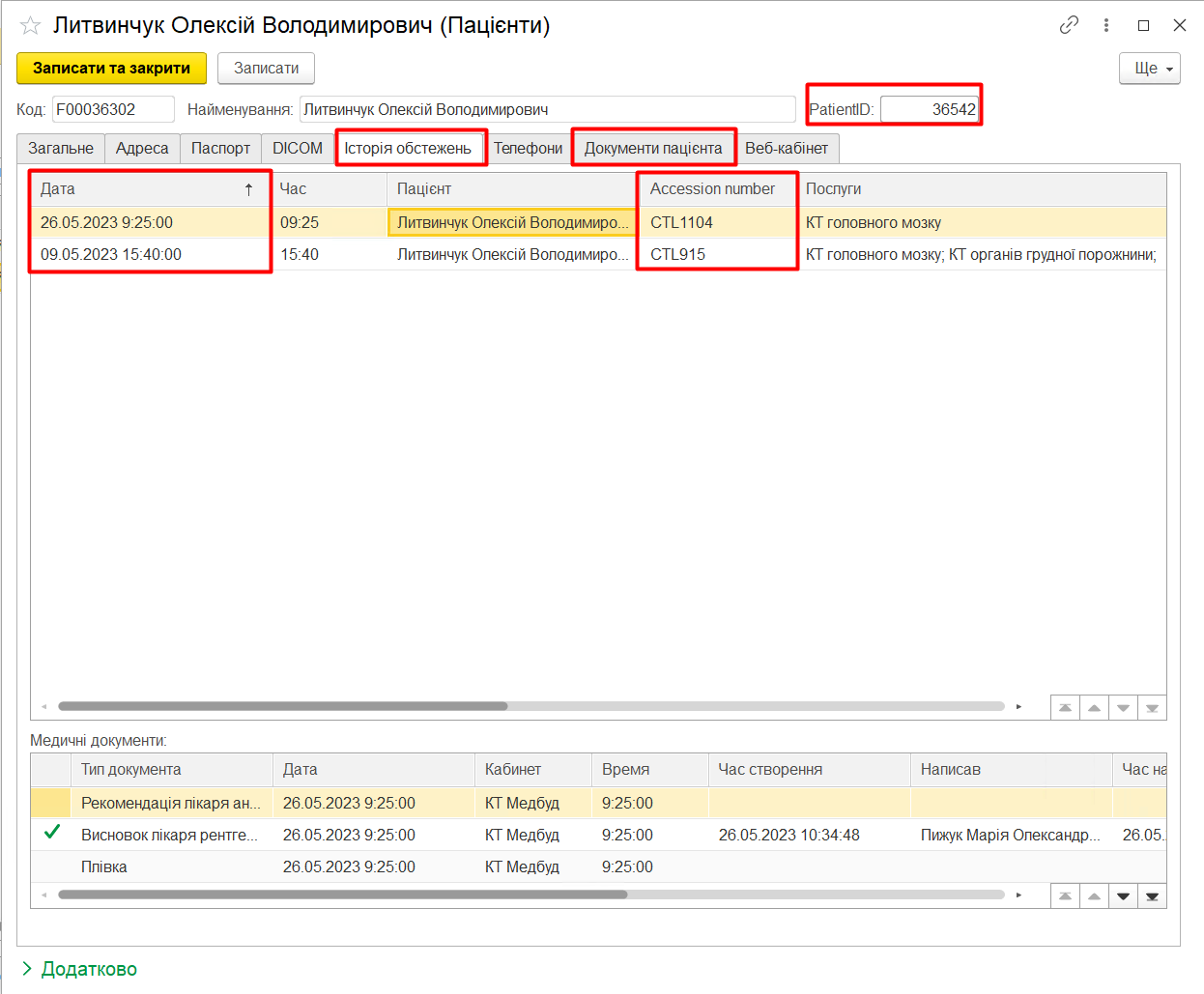Move up one row in examination history
The image size is (1204, 994).
(1094, 708)
